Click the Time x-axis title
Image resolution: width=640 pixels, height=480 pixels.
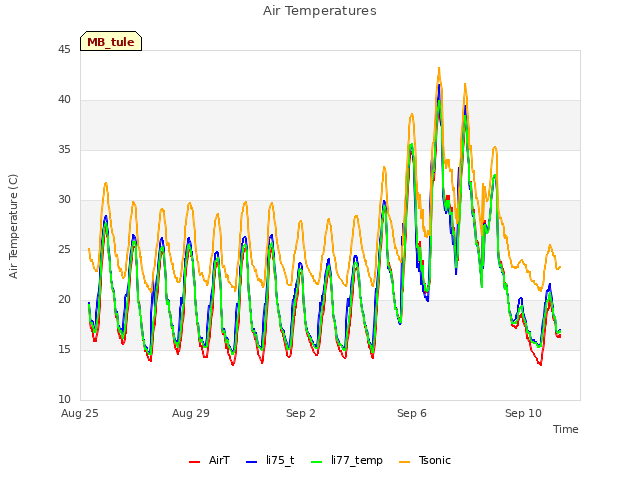(566, 429)
